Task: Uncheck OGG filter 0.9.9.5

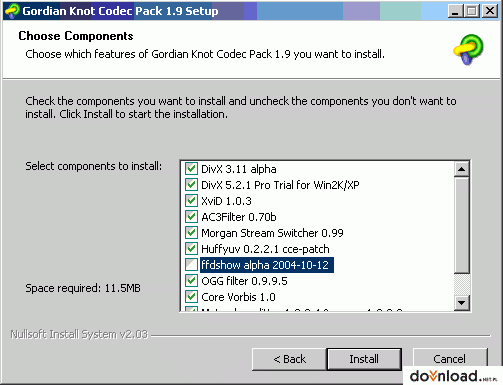Action: tap(191, 281)
